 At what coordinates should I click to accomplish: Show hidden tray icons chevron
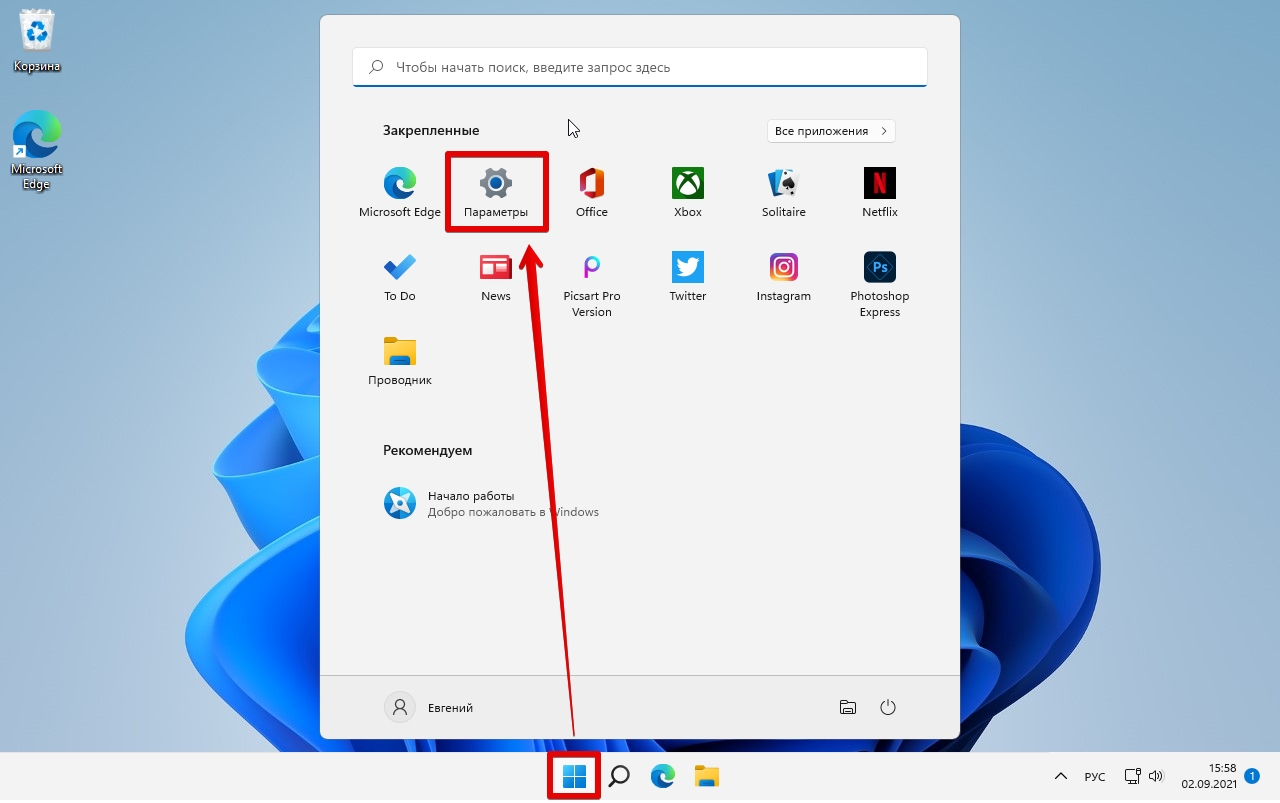click(1061, 776)
